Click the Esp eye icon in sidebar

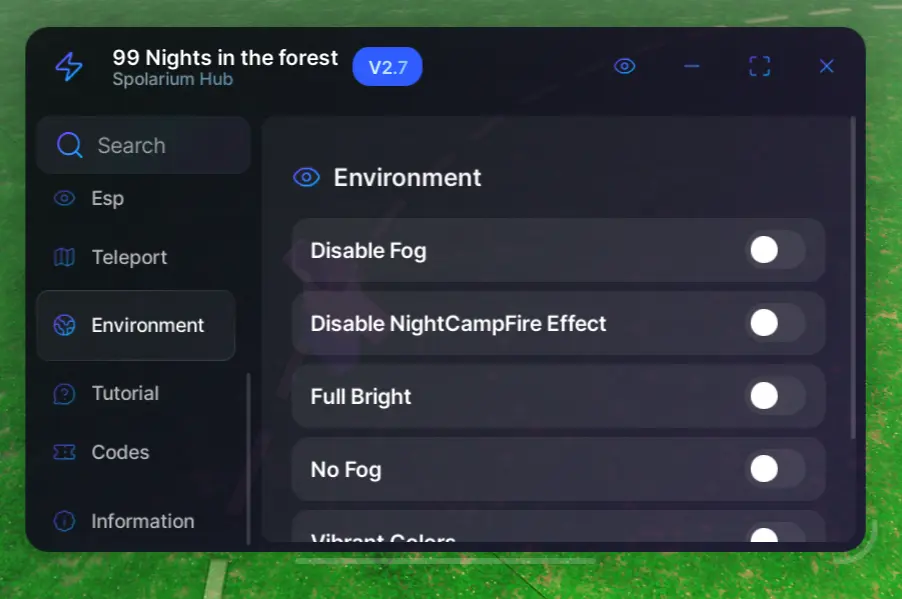[64, 198]
